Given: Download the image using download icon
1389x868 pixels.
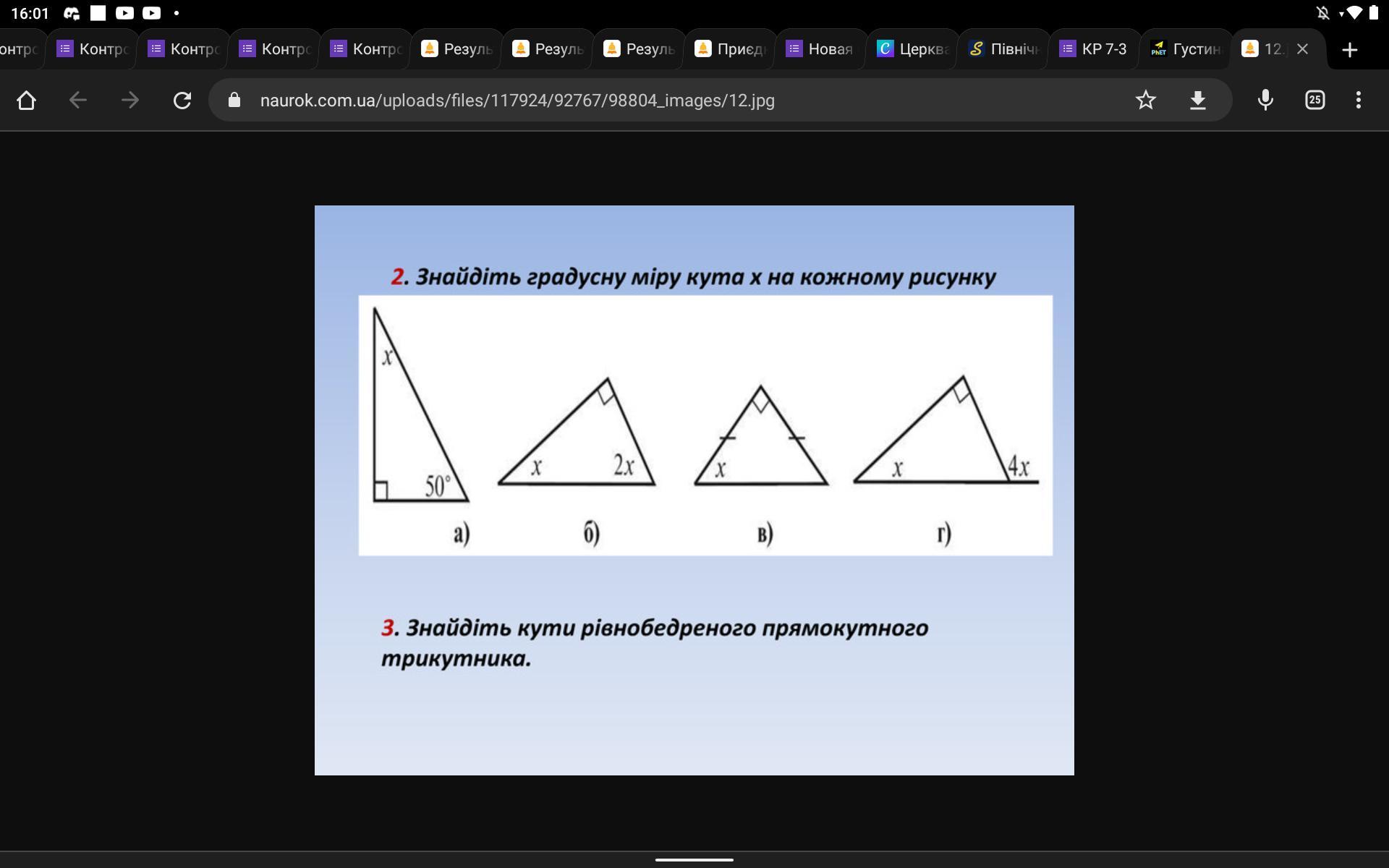Looking at the screenshot, I should pyautogui.click(x=1197, y=100).
